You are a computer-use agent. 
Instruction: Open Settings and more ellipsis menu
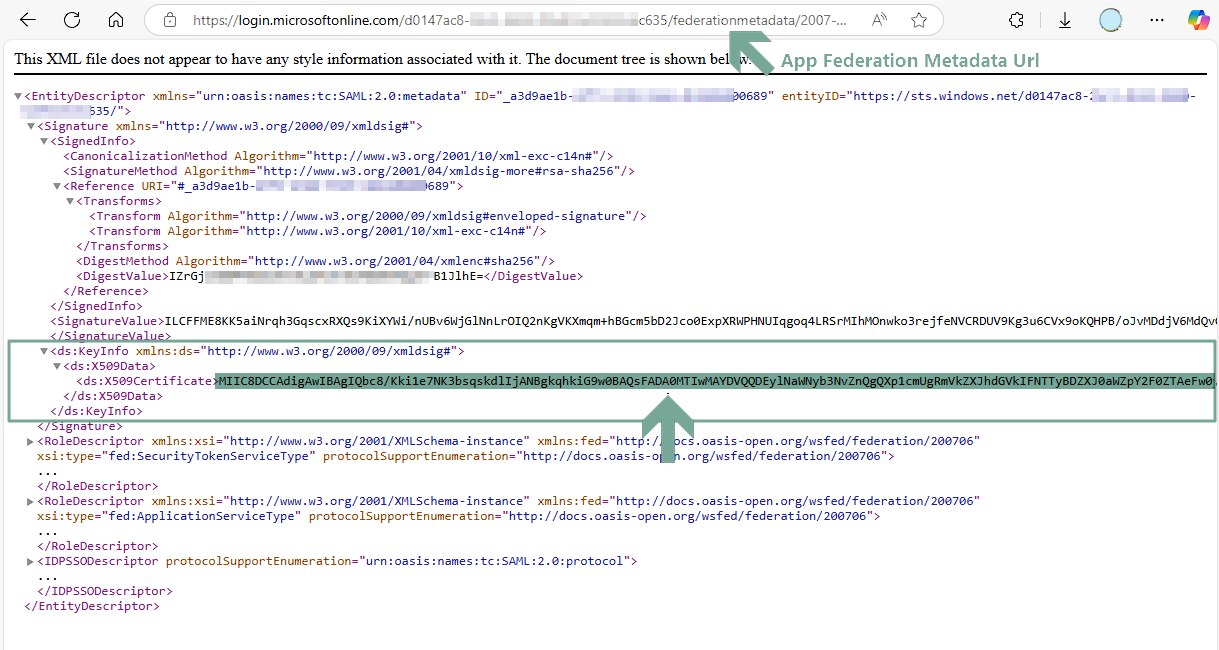1156,20
